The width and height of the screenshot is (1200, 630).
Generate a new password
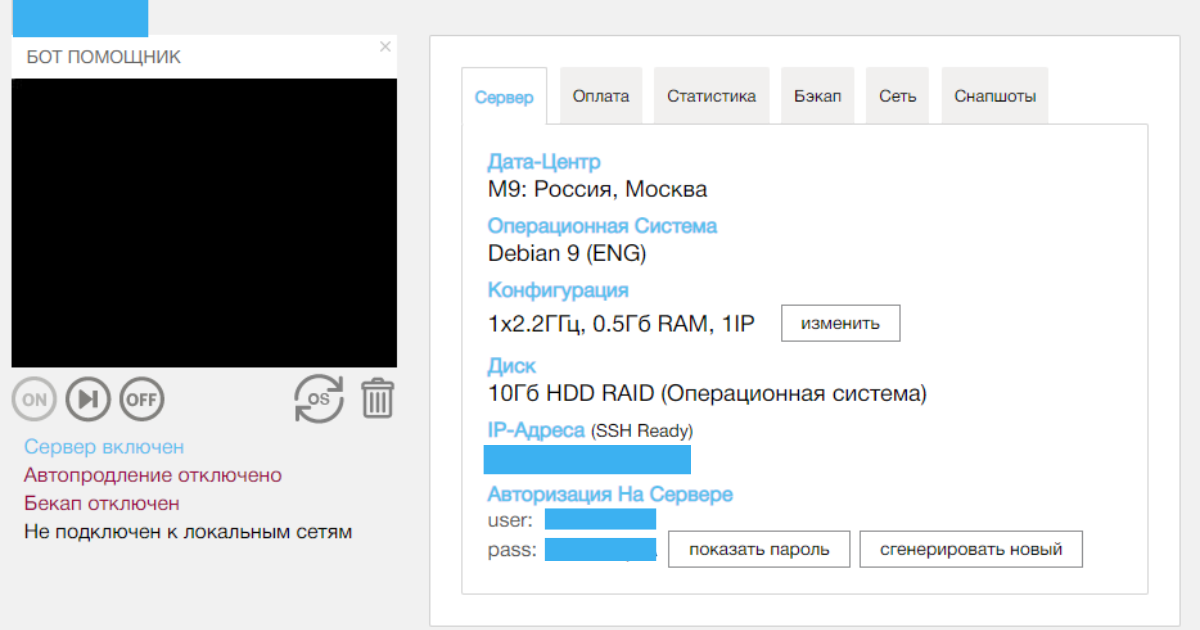[x=970, y=548]
